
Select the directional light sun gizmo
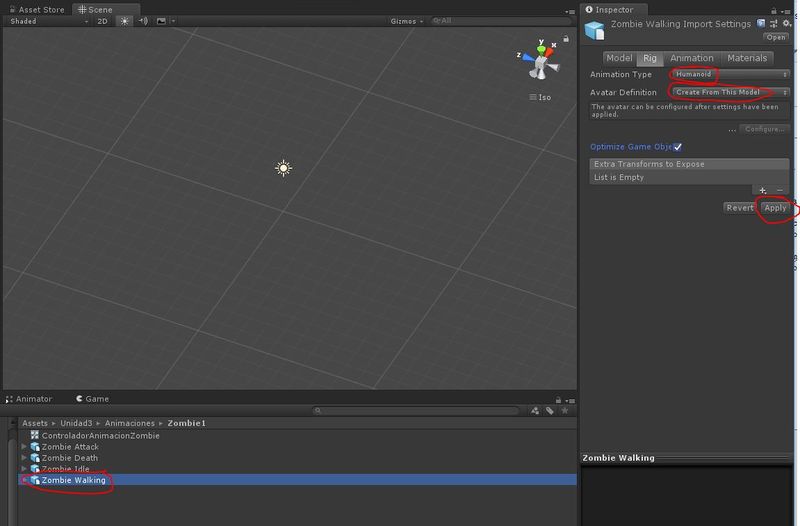[x=284, y=168]
